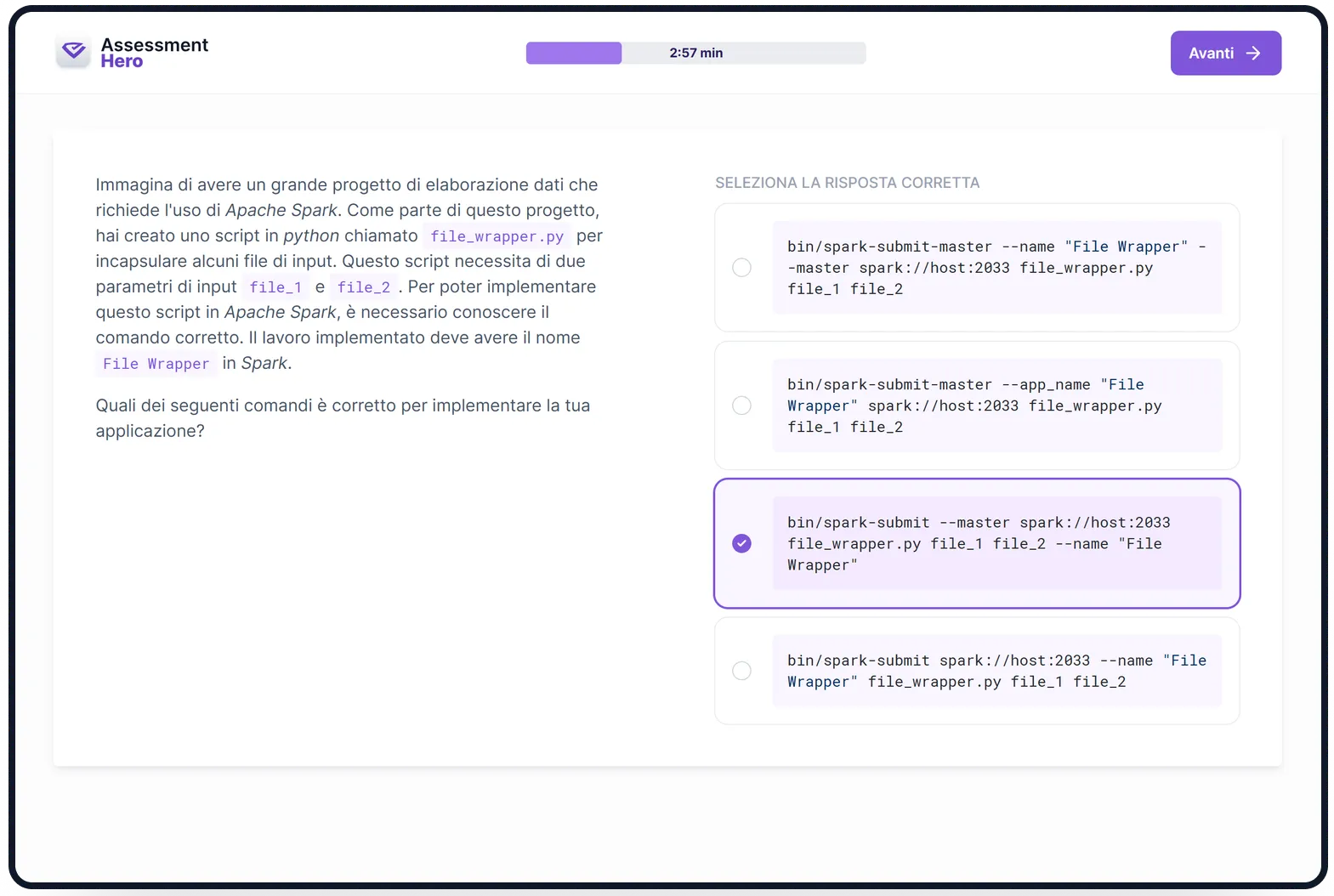
Task: Click the second answer's --app_name code block
Action: 996,405
